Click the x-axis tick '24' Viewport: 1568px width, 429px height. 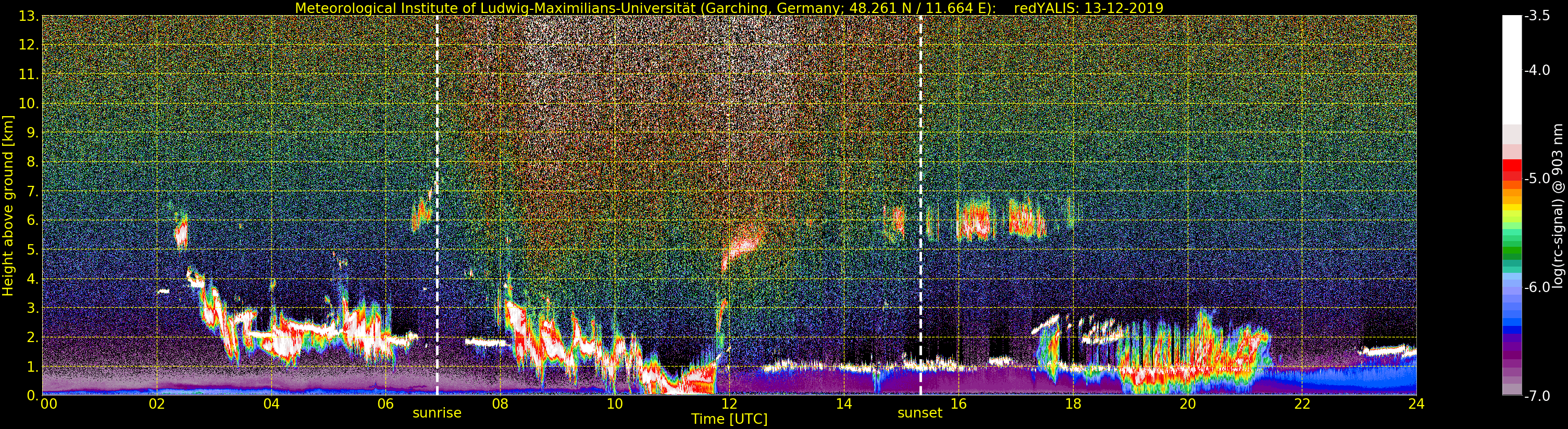tap(1416, 403)
